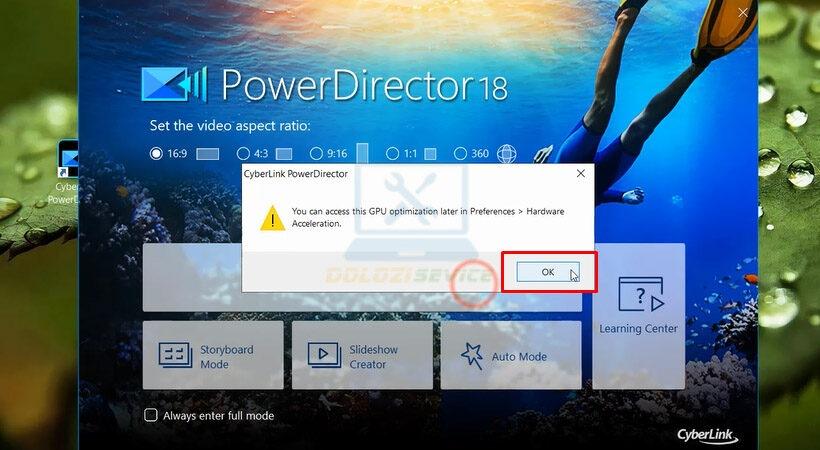Enable Always enter full mode checkbox
The height and width of the screenshot is (450, 820).
[151, 415]
